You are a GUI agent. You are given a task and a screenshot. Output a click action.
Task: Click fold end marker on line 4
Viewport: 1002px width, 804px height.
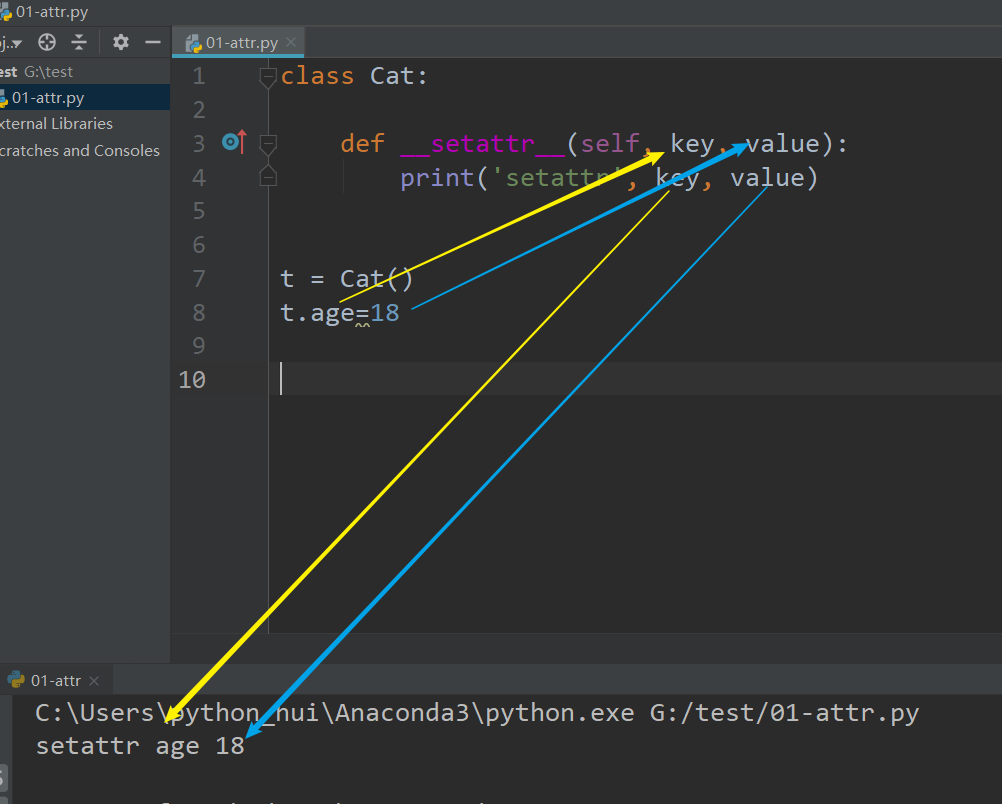[268, 176]
